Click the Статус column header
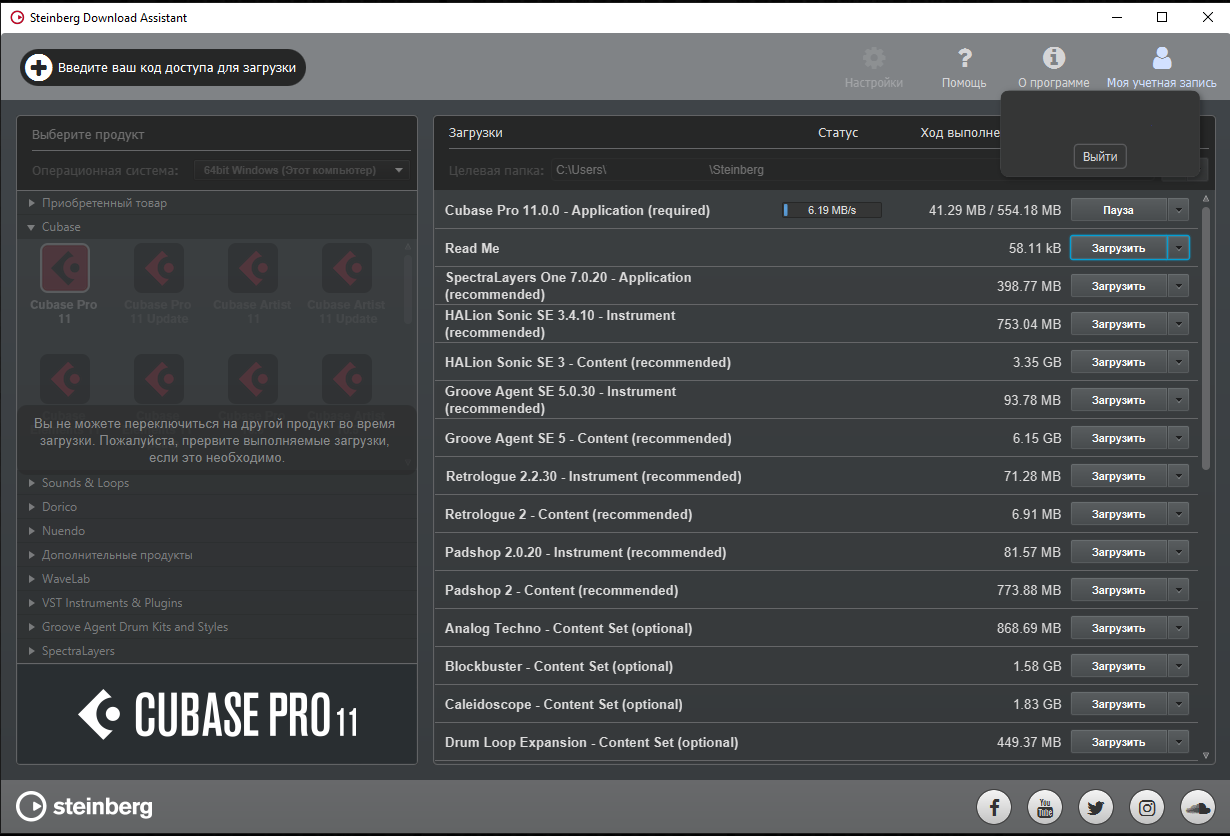Viewport: 1230px width, 836px height. point(838,132)
